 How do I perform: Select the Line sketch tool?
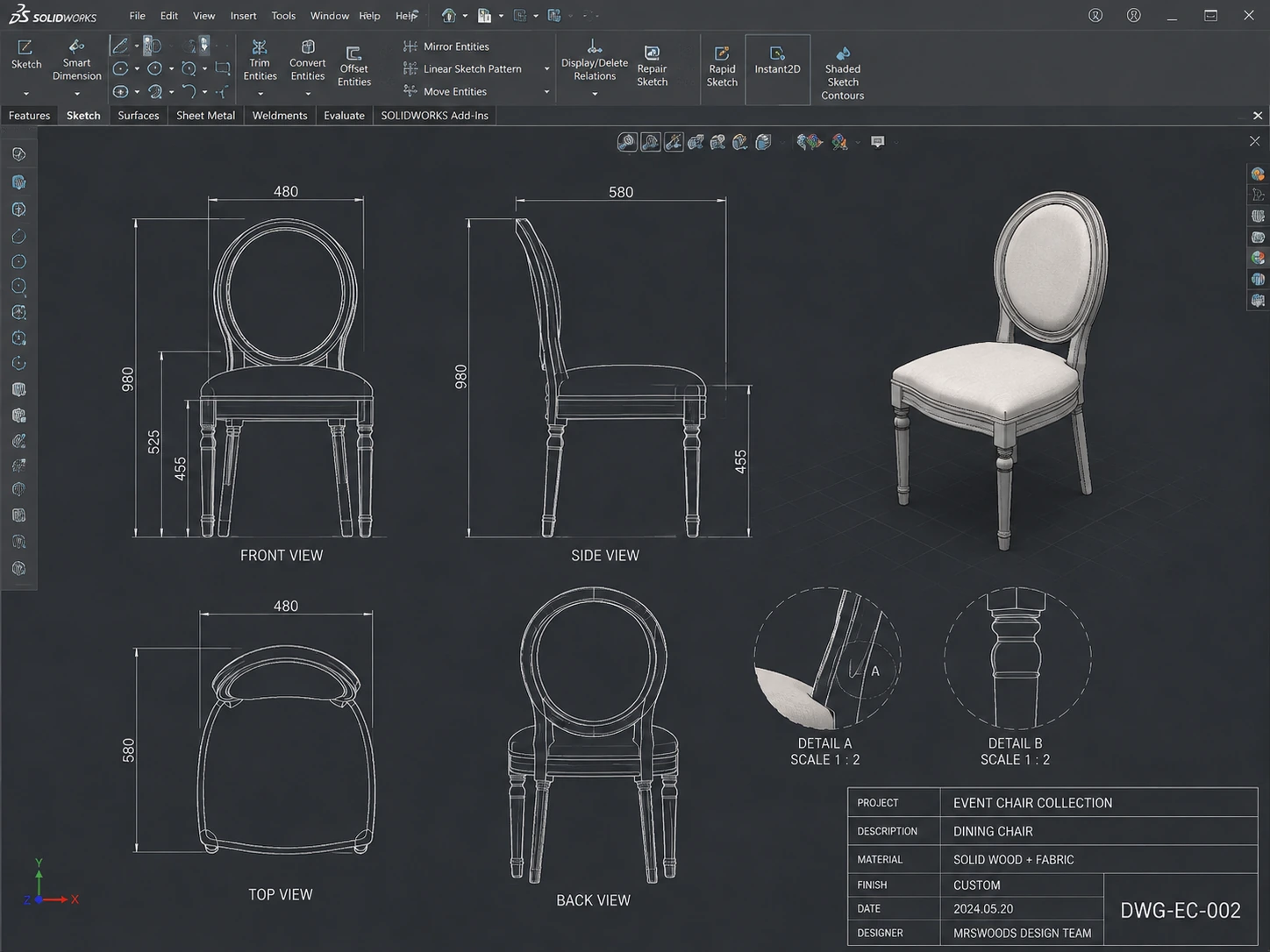point(120,46)
